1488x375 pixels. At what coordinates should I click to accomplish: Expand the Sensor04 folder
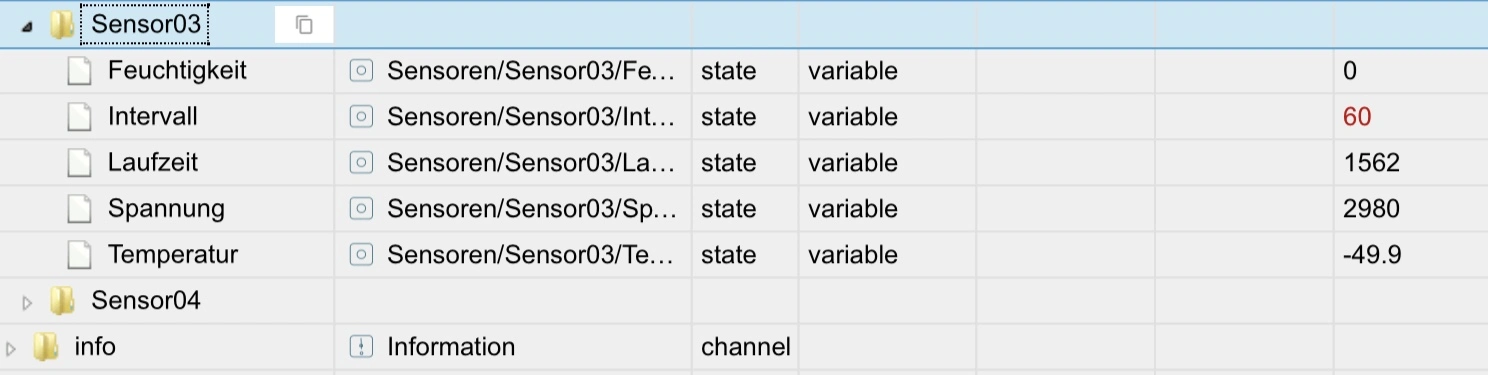[x=27, y=302]
